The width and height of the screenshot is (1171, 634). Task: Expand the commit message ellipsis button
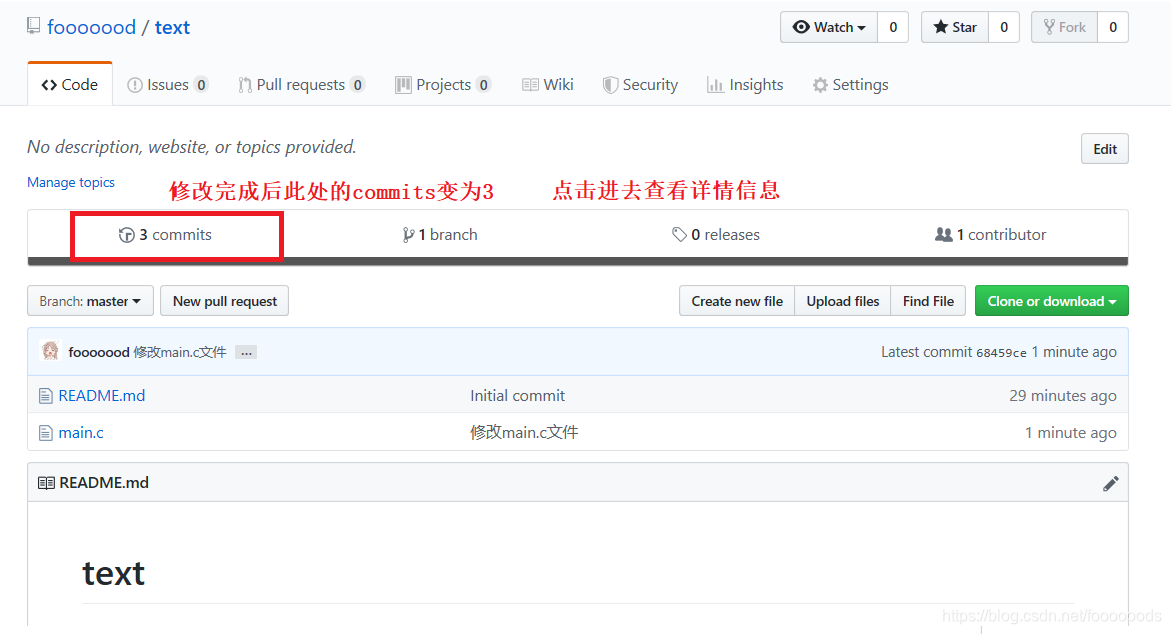[x=246, y=352]
